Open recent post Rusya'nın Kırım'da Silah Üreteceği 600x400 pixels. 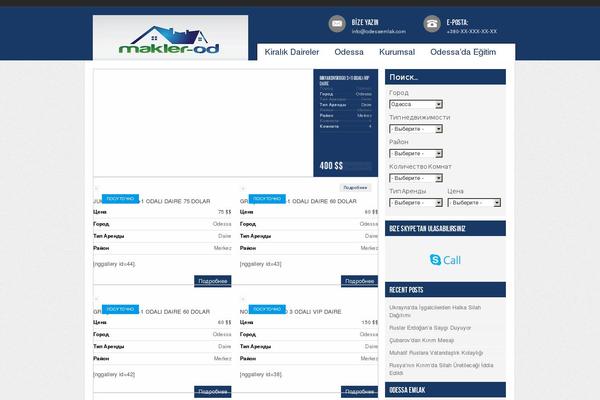click(x=441, y=369)
